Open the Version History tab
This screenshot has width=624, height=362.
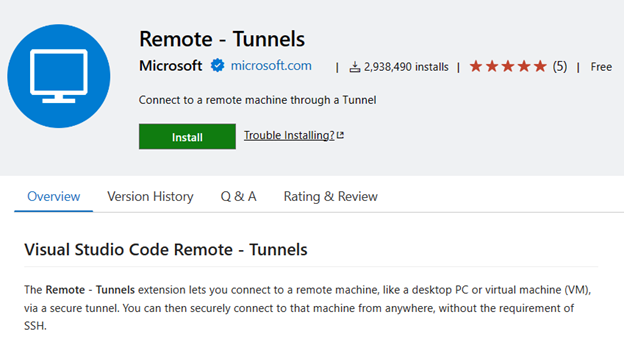coord(150,197)
